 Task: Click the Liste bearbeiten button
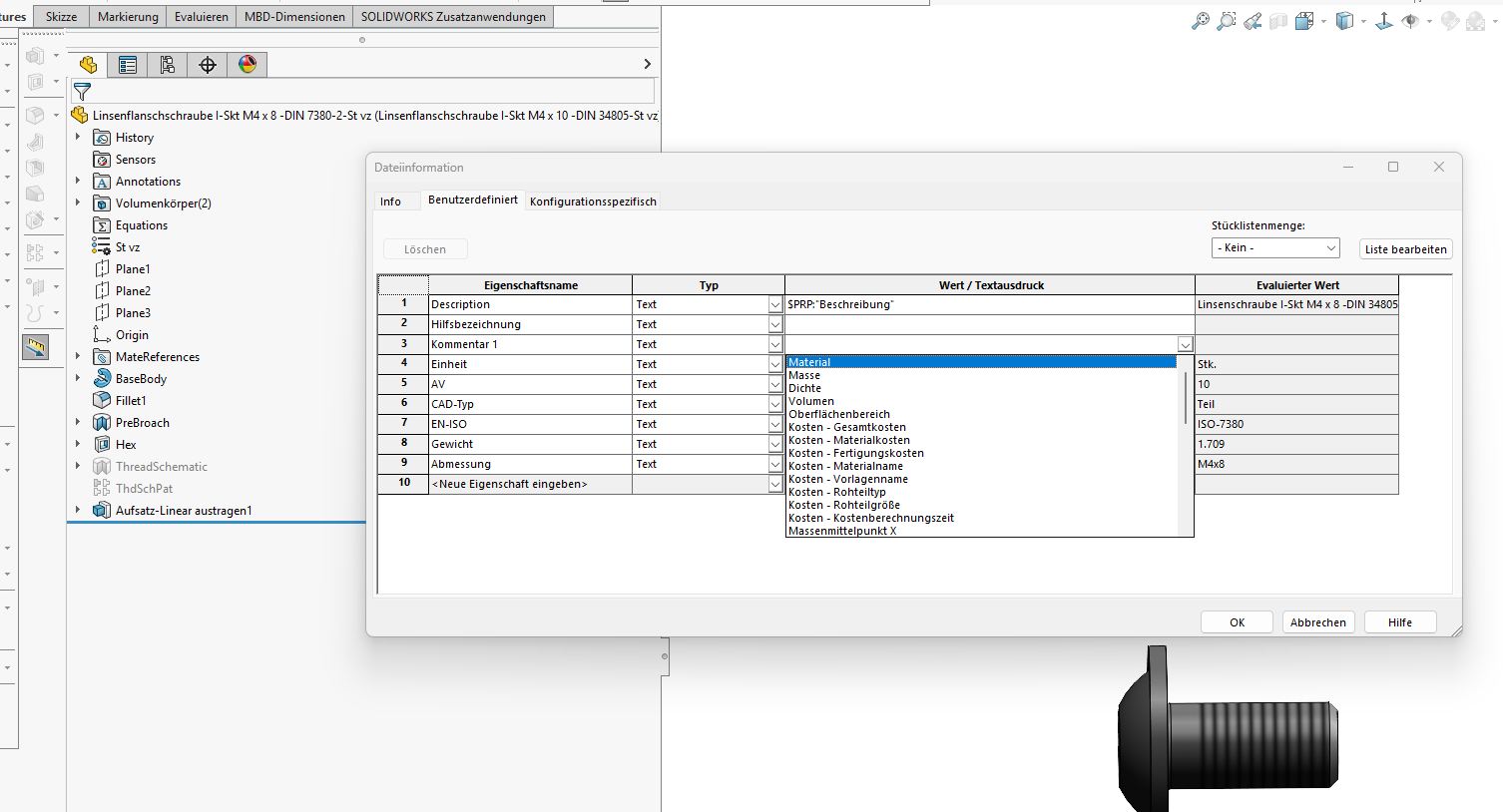click(x=1405, y=249)
